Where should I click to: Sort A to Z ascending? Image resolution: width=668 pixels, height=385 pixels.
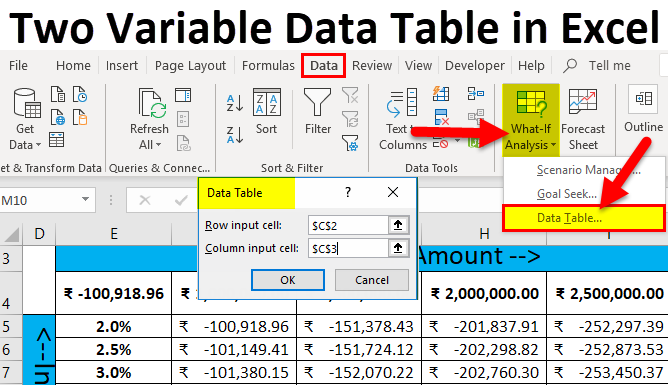pyautogui.click(x=235, y=103)
